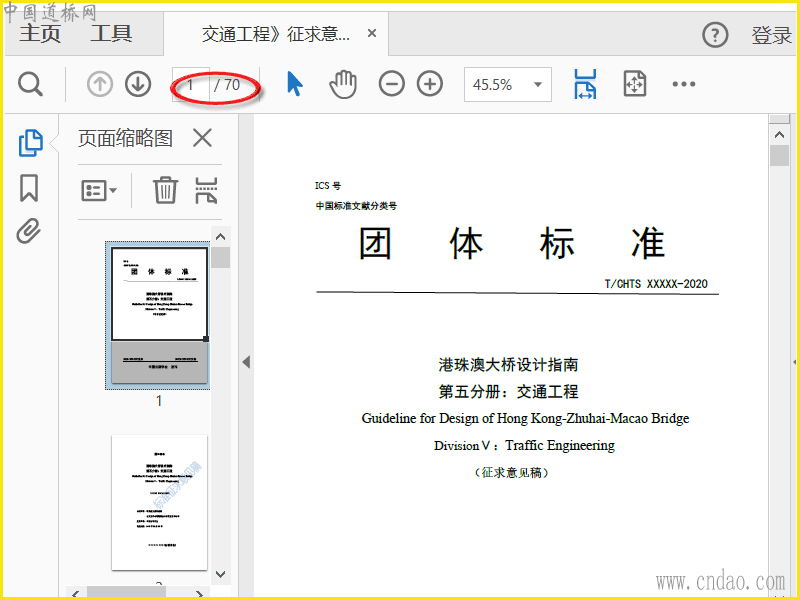The image size is (800, 600).
Task: Select page 1 thumbnail
Action: (x=158, y=315)
